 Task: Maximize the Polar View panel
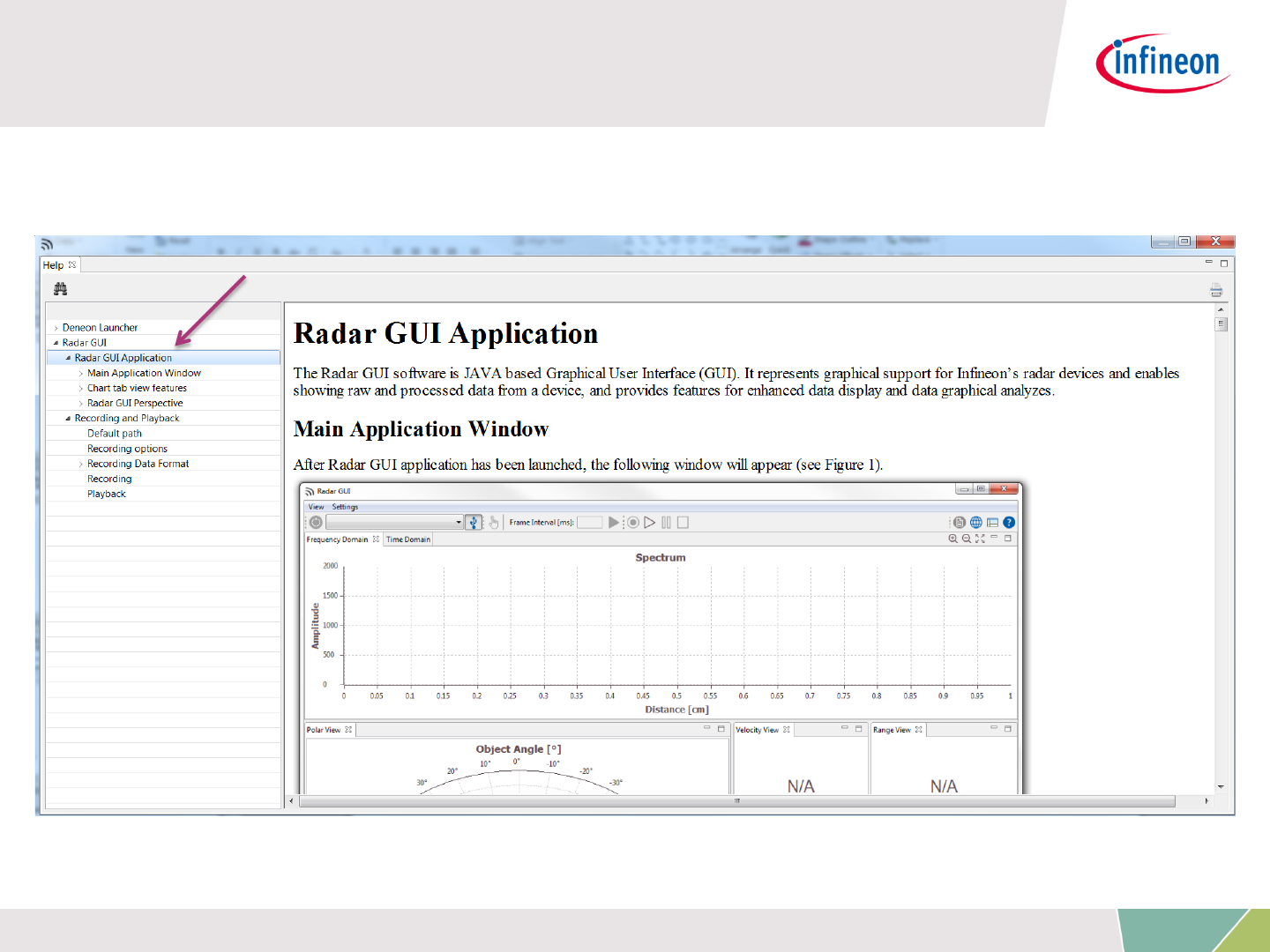[x=721, y=729]
